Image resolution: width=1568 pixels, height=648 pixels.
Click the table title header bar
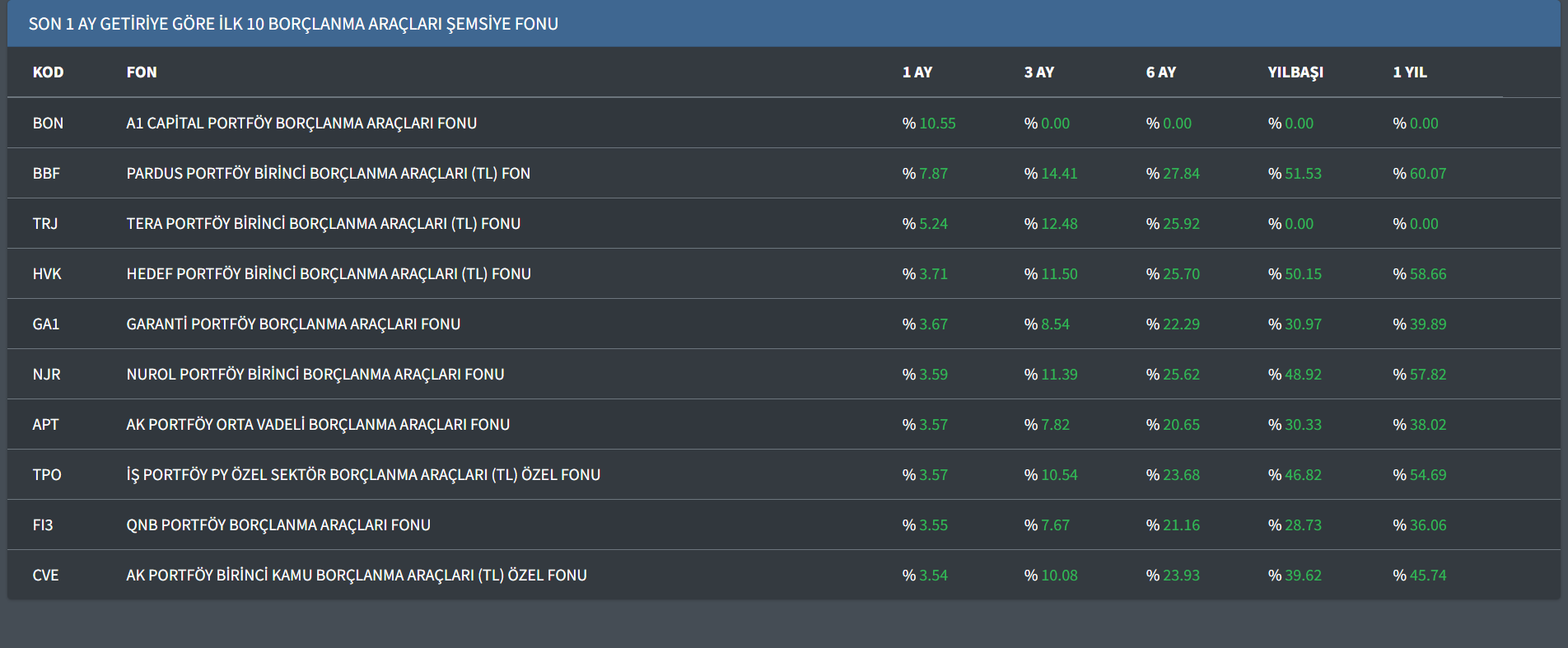[293, 24]
